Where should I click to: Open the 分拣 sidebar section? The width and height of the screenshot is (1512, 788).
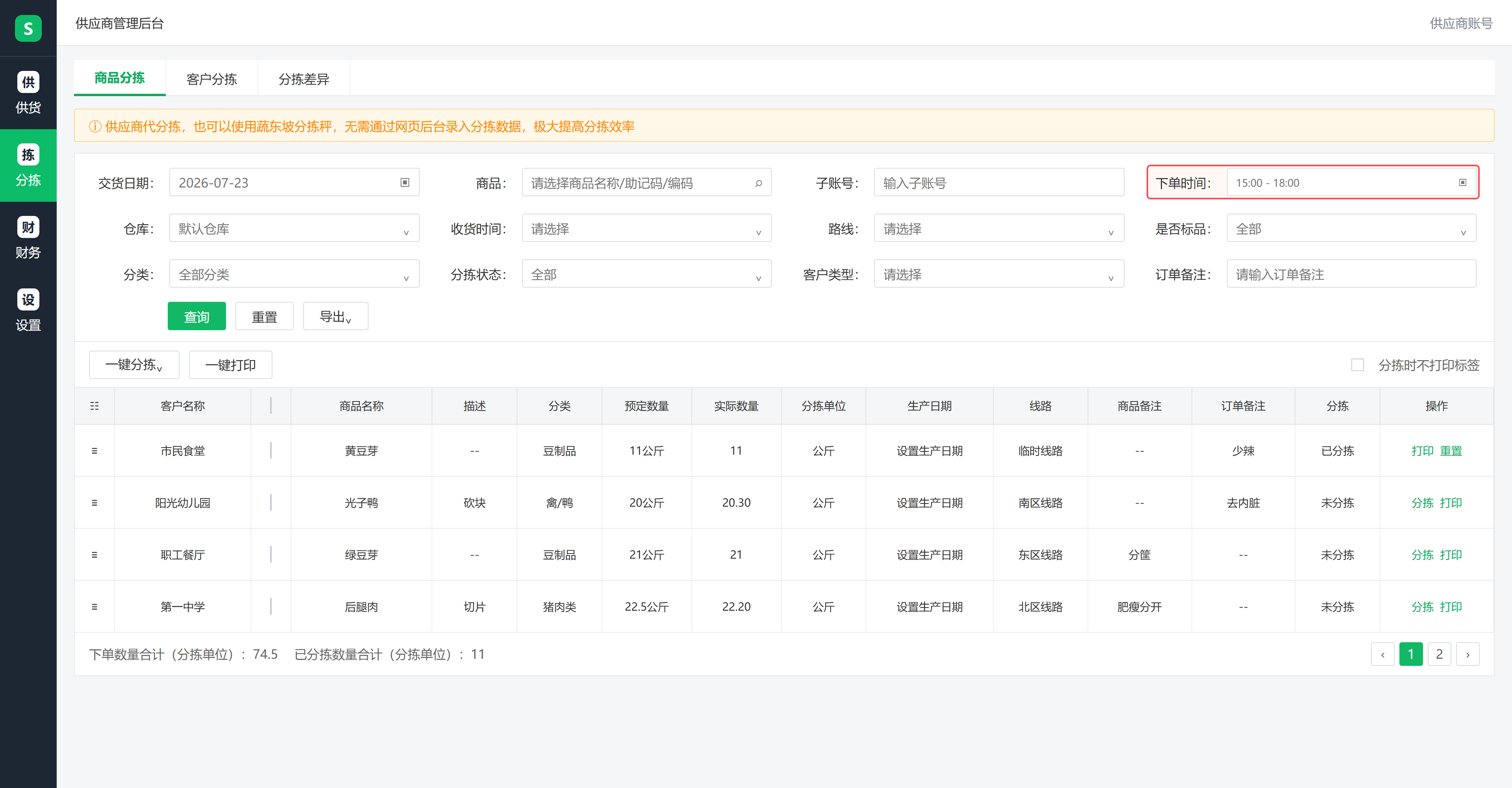pyautogui.click(x=28, y=165)
